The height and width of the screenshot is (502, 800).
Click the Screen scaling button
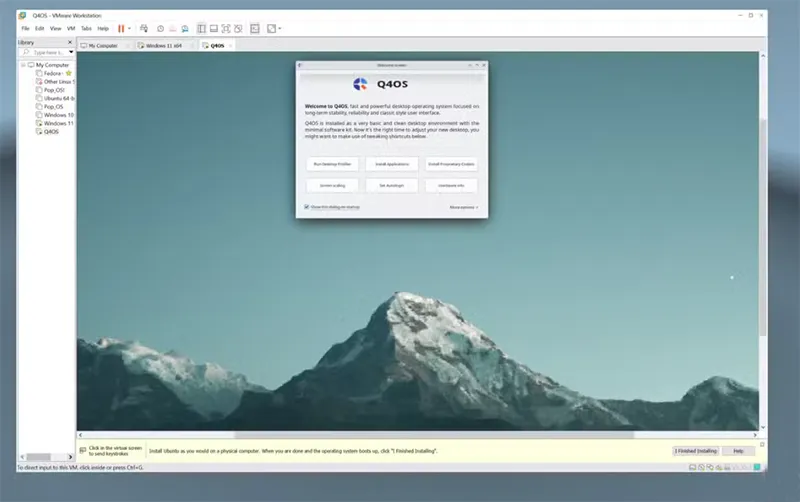pyautogui.click(x=332, y=185)
